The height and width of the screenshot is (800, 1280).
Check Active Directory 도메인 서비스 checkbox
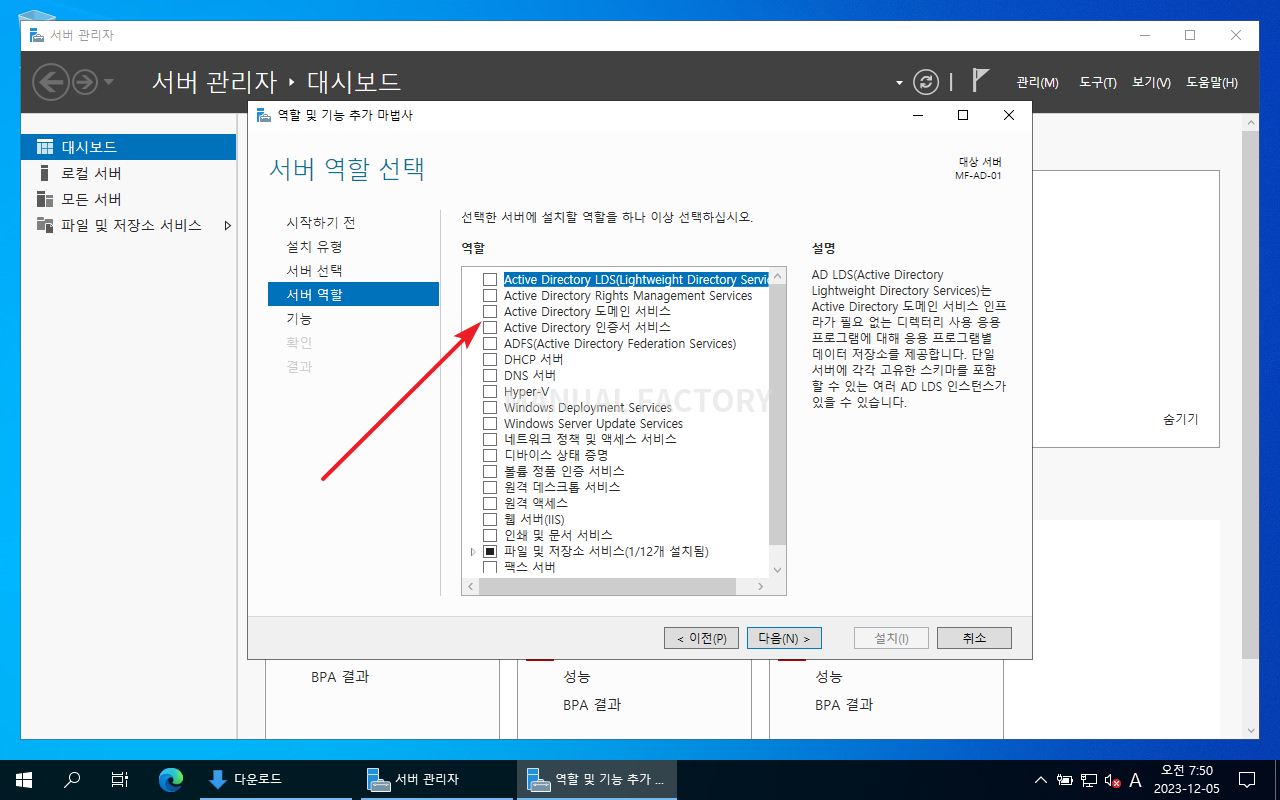coord(490,312)
